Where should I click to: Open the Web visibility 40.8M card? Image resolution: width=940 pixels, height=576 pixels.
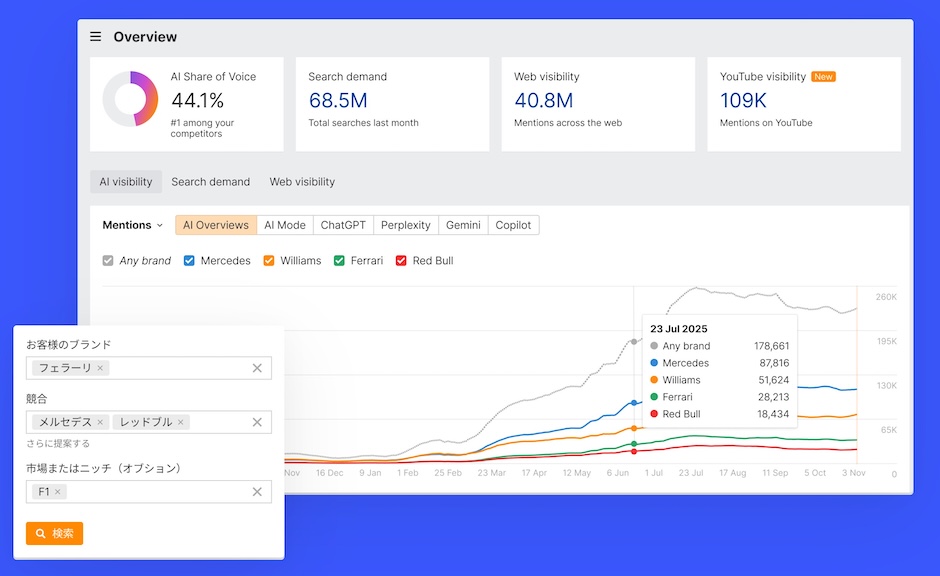(598, 104)
